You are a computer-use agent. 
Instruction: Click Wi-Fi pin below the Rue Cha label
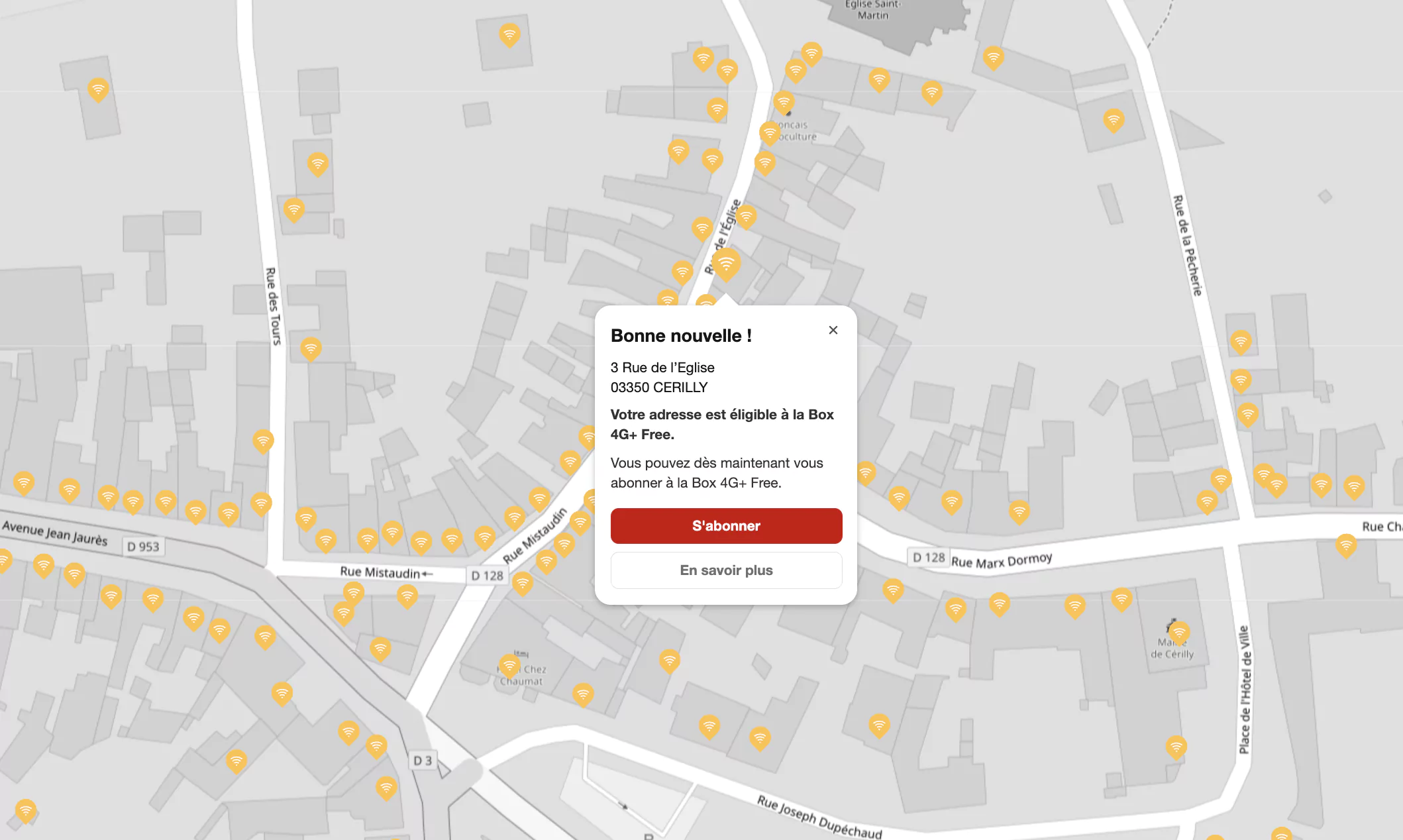point(1346,545)
